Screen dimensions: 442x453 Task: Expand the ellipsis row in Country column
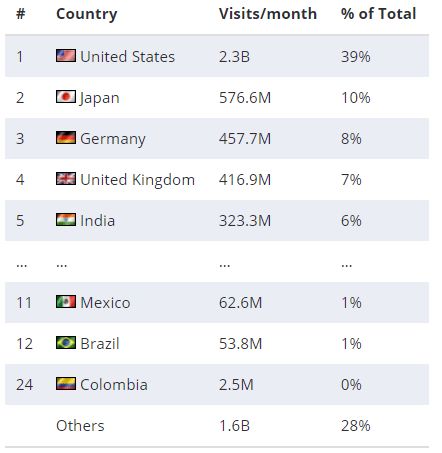(62, 265)
